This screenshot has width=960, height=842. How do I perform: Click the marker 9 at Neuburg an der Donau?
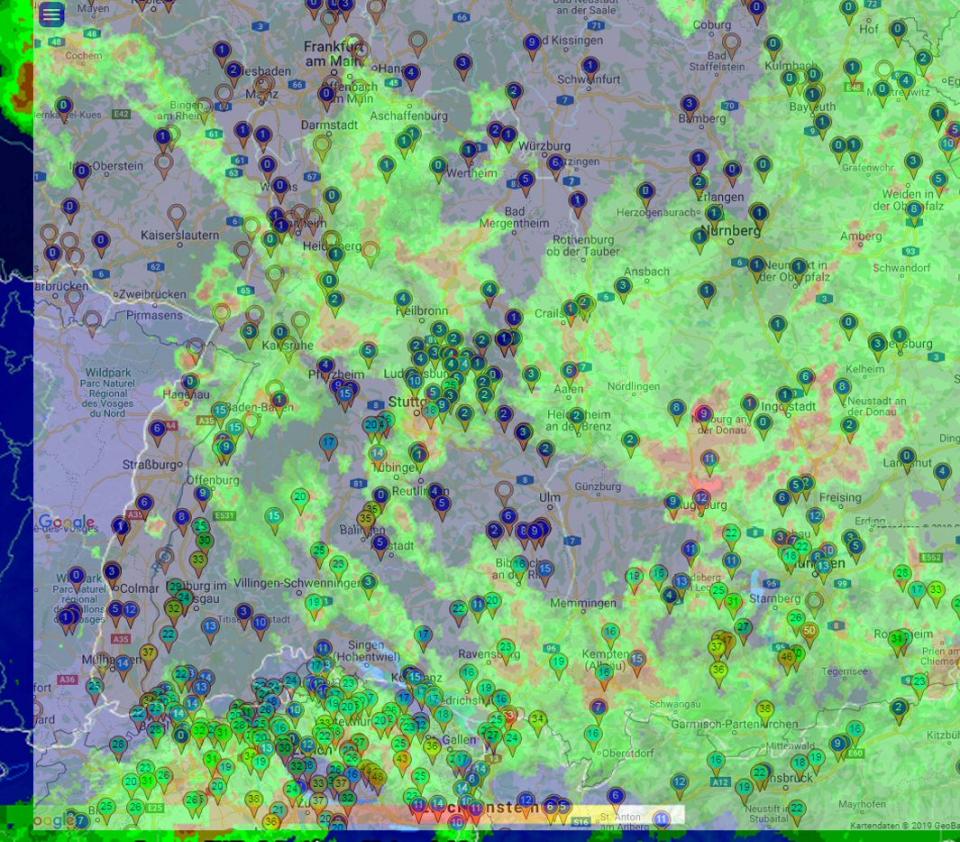point(703,415)
